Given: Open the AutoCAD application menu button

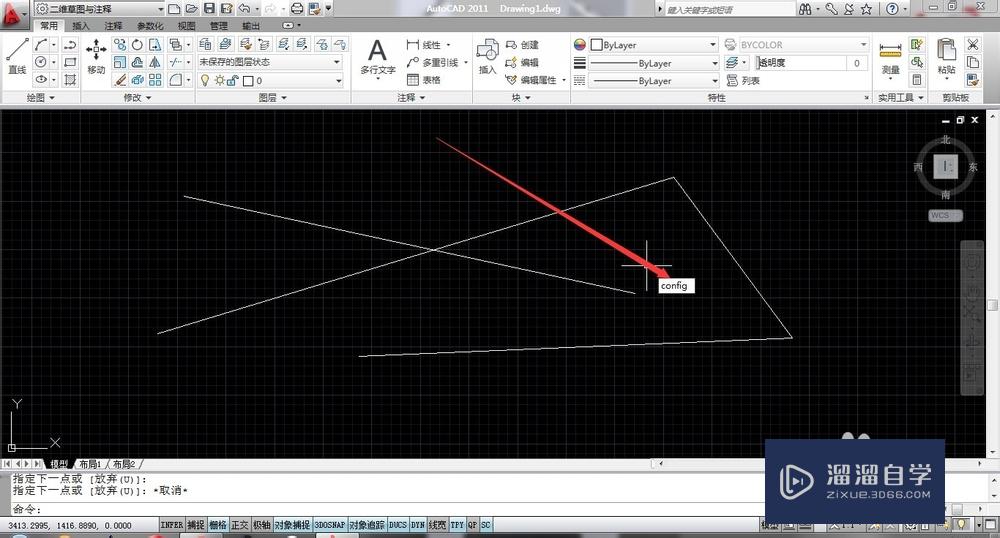Looking at the screenshot, I should 15,12.
